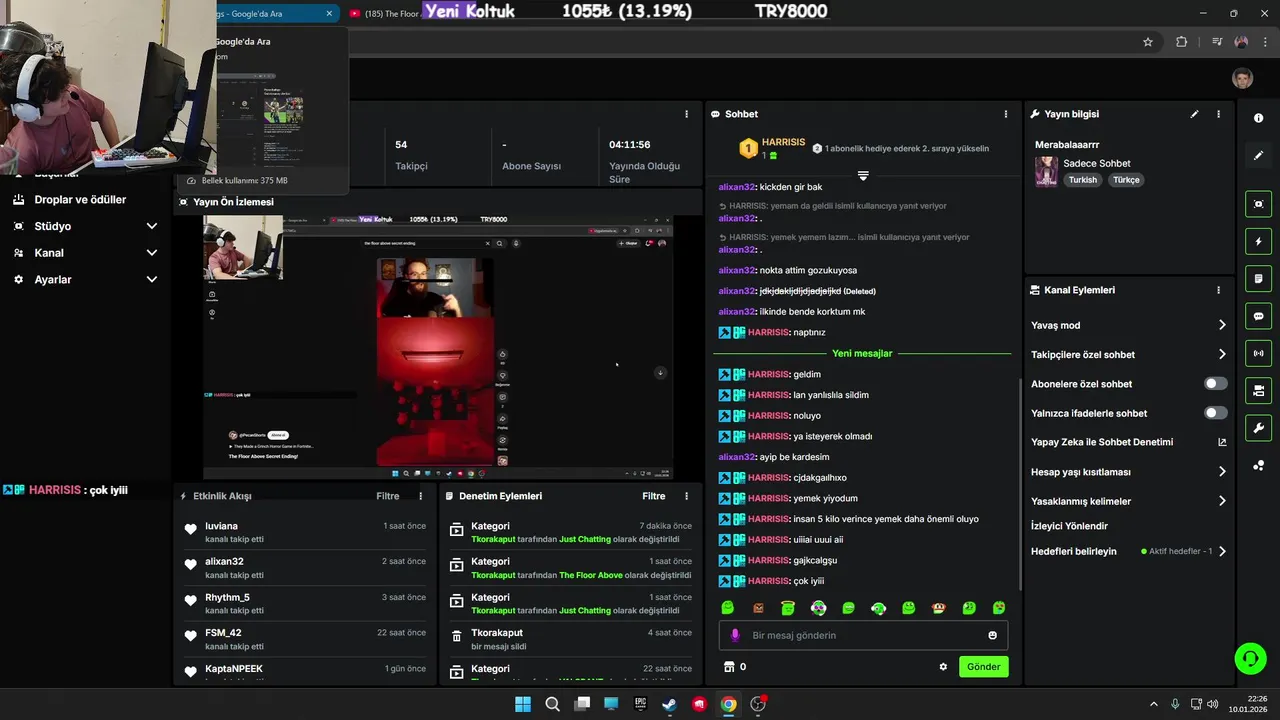Click the chat bubble rail icon
1280x720 pixels.
coord(1258,316)
